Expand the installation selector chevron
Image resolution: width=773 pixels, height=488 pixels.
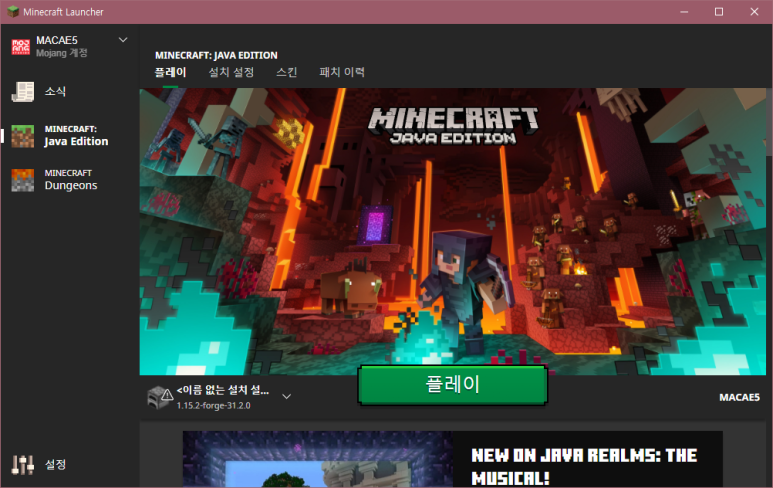point(286,396)
